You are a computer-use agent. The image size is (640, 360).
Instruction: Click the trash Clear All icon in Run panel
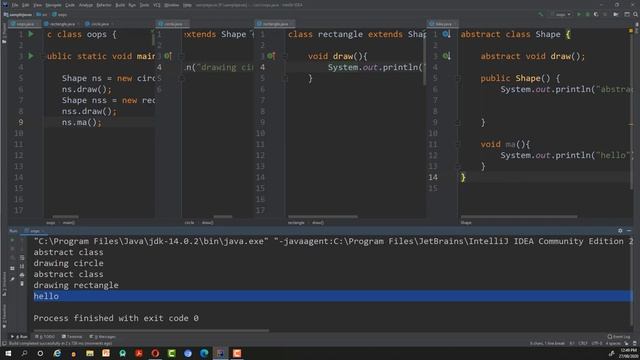click(x=22, y=284)
